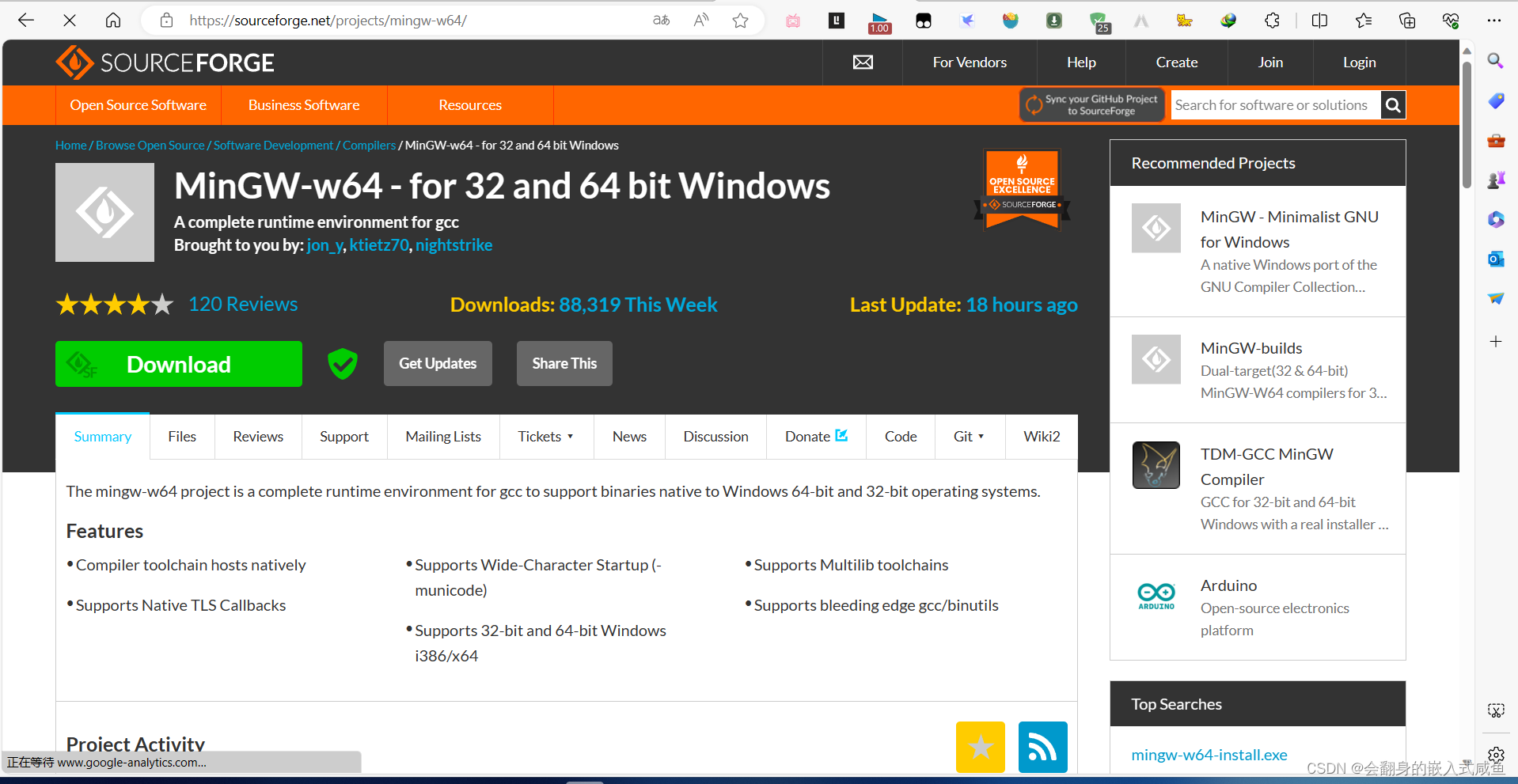Open the Resources menu

click(x=470, y=105)
